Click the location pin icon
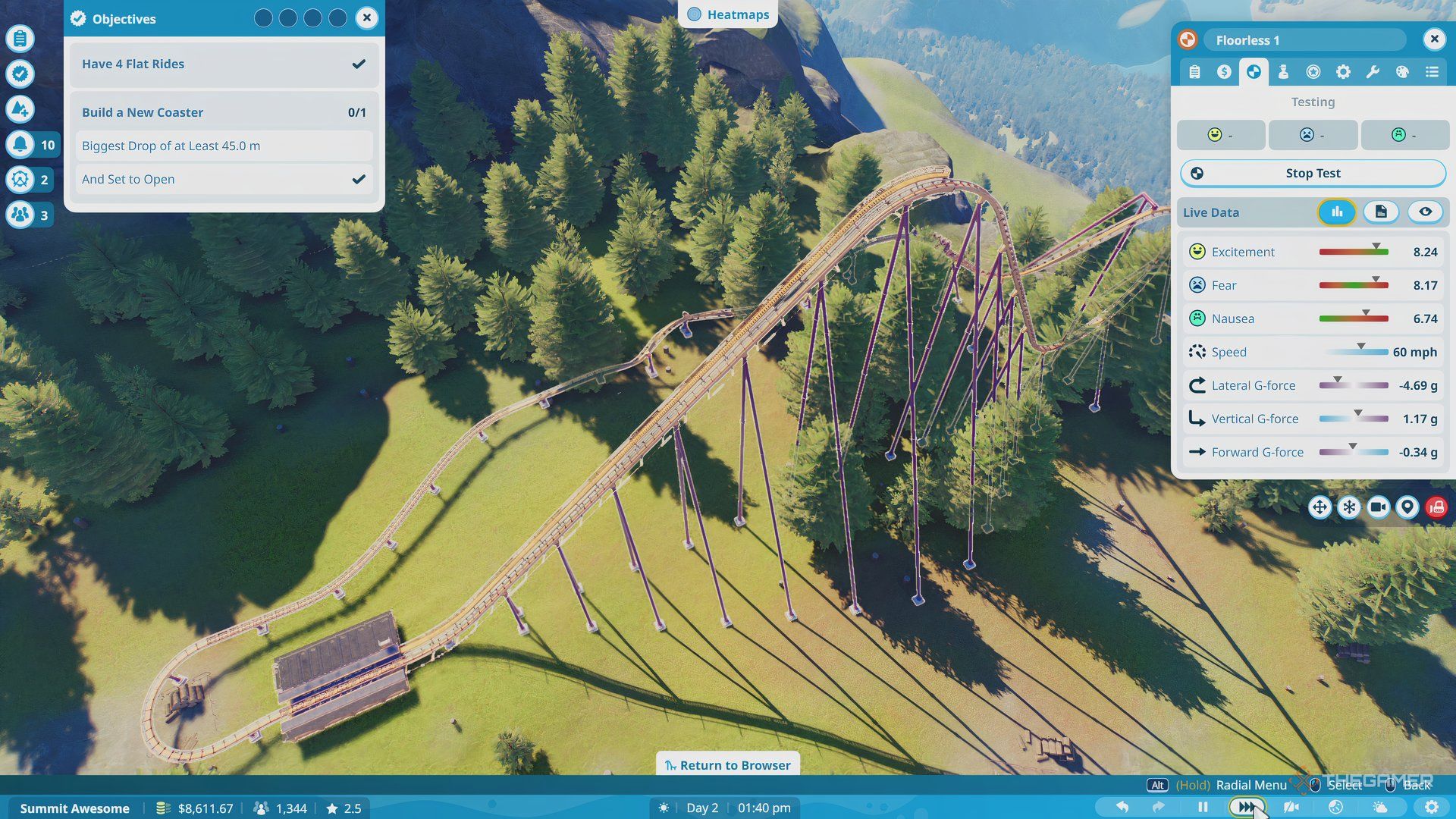Viewport: 1456px width, 819px height. [1407, 507]
